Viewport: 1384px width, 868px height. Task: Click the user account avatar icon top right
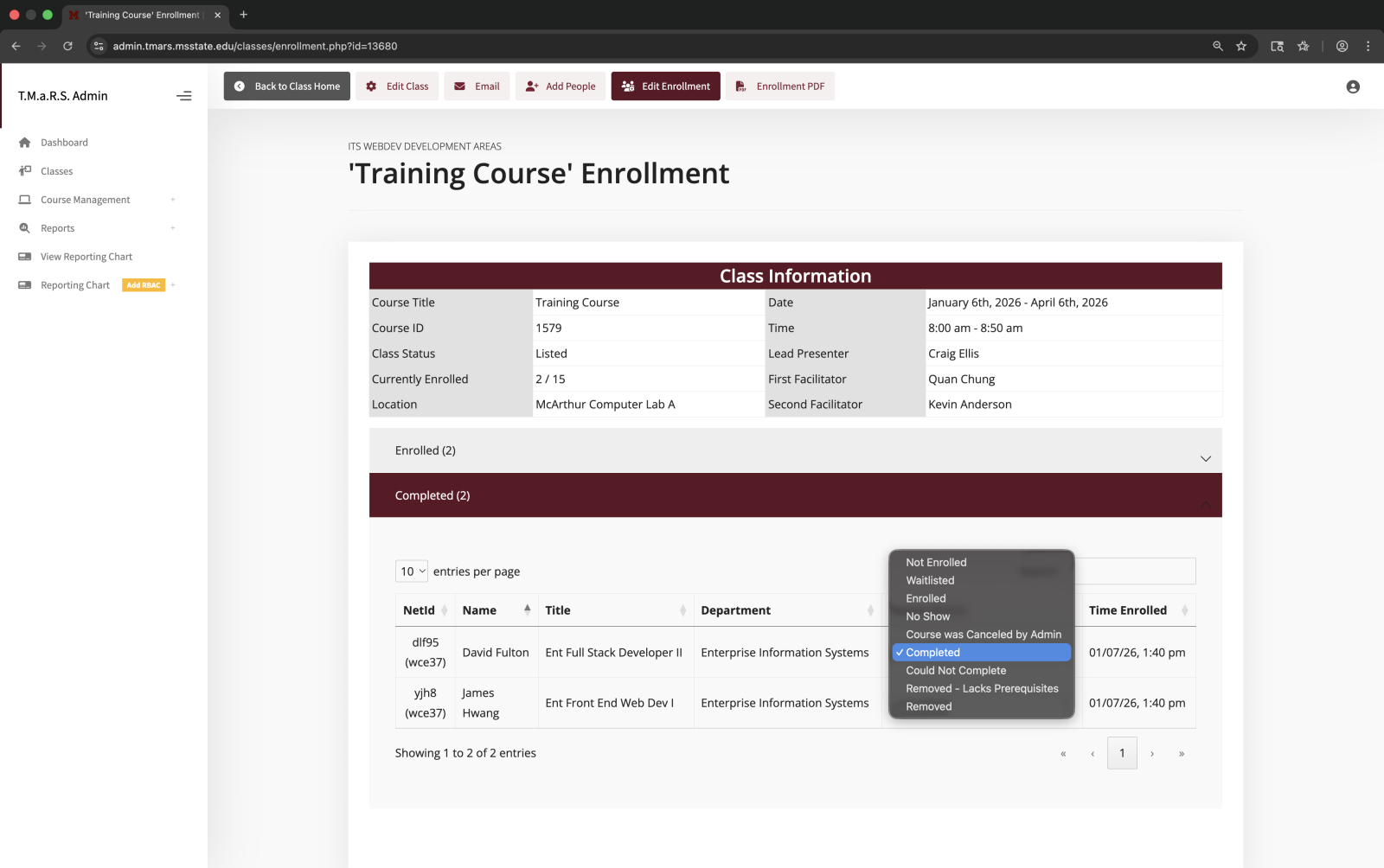point(1352,86)
